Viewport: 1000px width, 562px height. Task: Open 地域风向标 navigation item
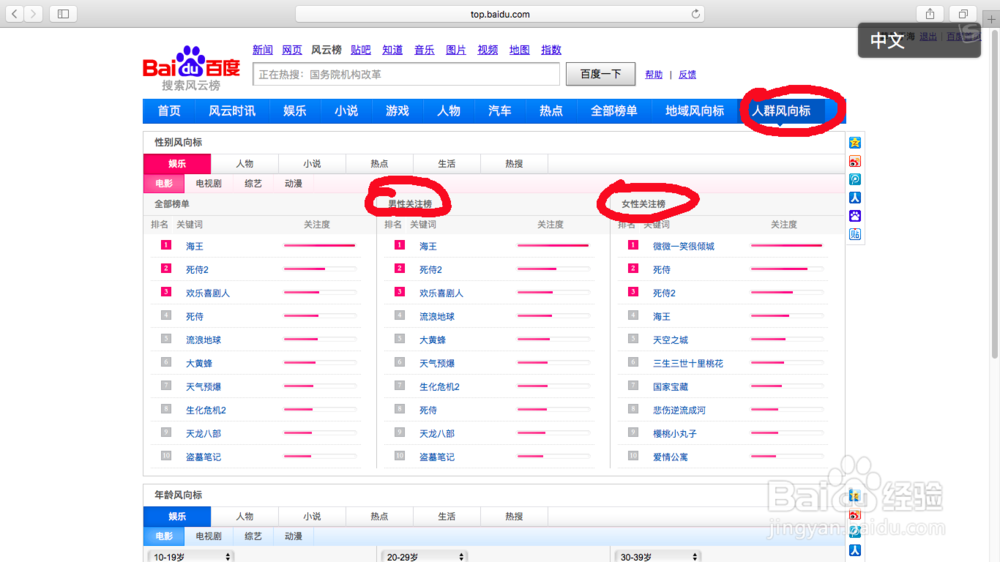695,111
